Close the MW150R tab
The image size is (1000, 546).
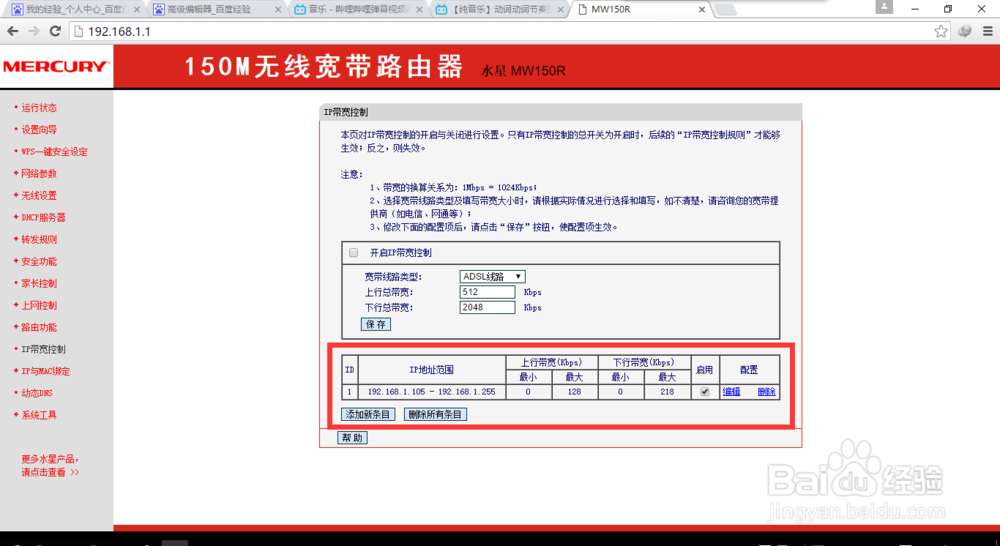pyautogui.click(x=702, y=10)
